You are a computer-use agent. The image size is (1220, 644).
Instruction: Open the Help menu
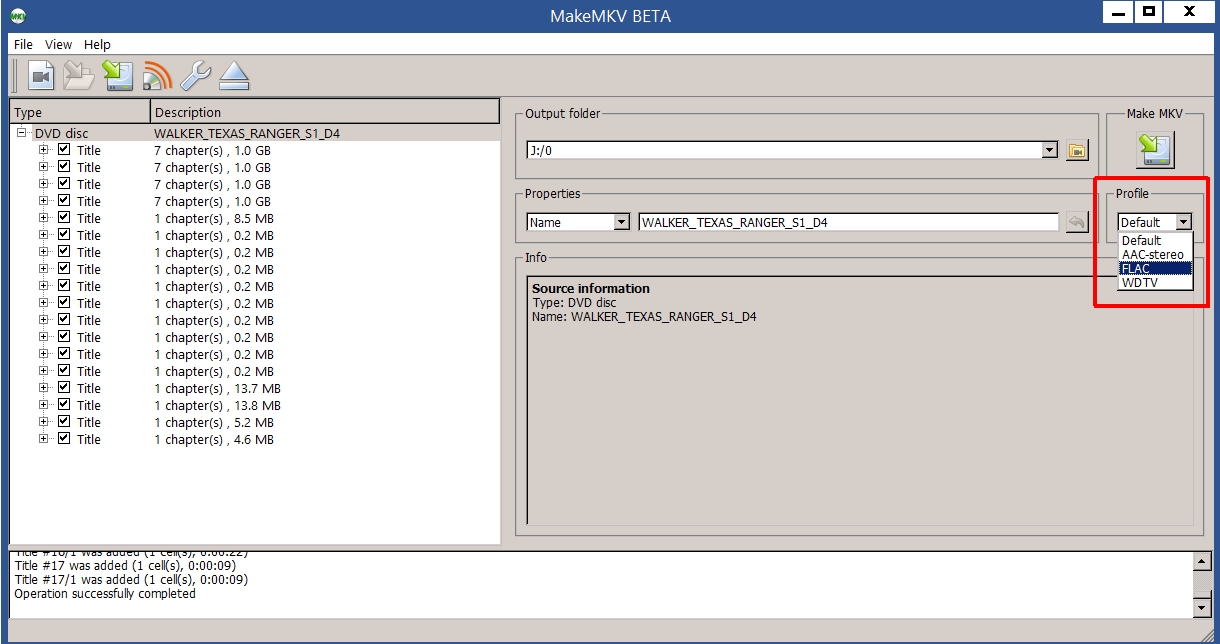tap(97, 44)
